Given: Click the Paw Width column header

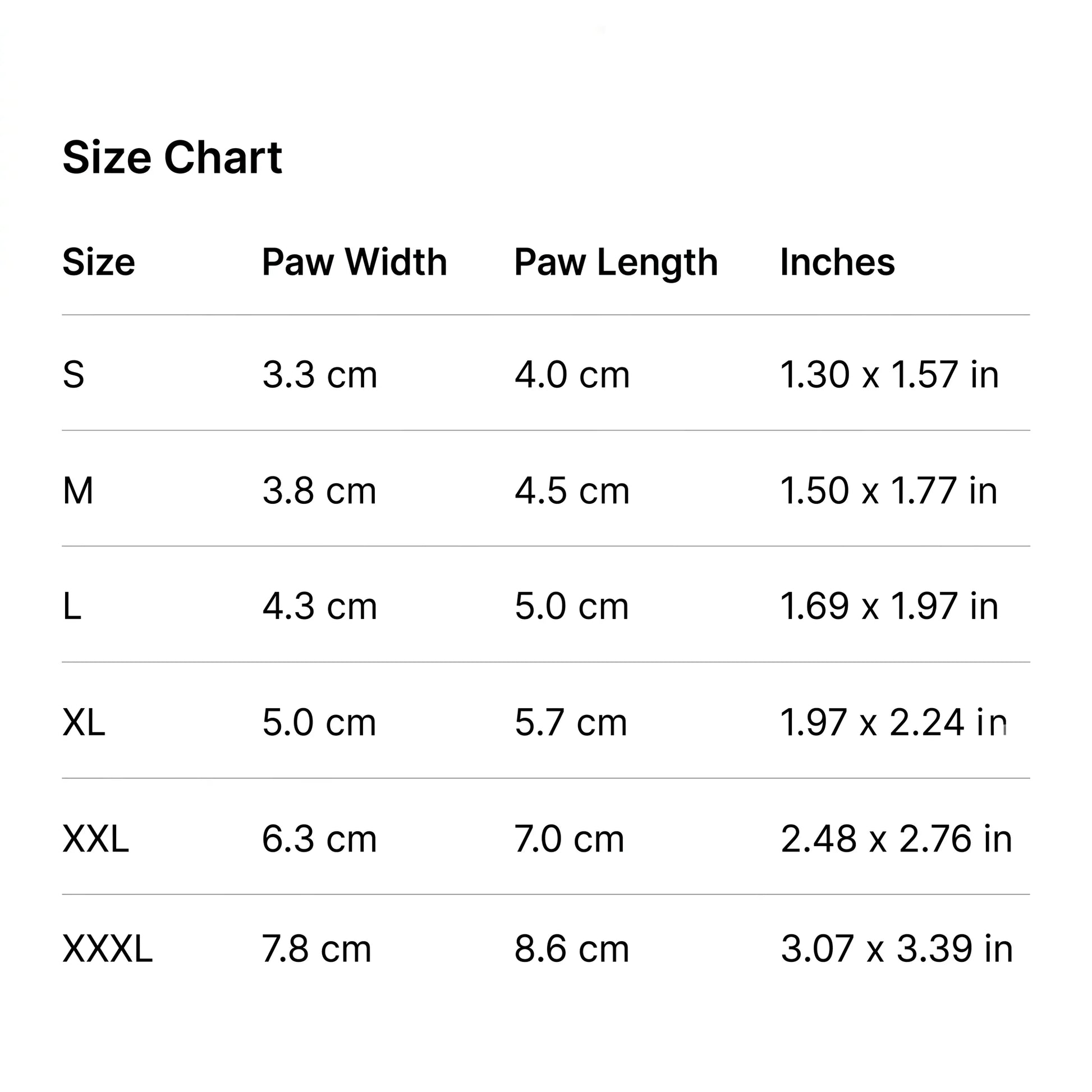Looking at the screenshot, I should pyautogui.click(x=355, y=261).
